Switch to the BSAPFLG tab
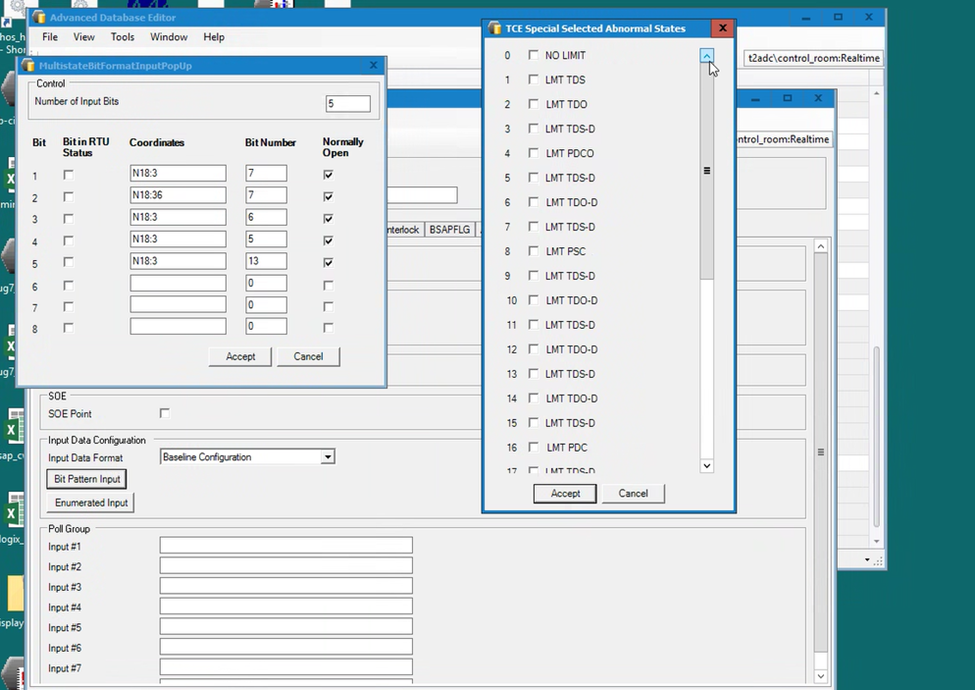 449,229
